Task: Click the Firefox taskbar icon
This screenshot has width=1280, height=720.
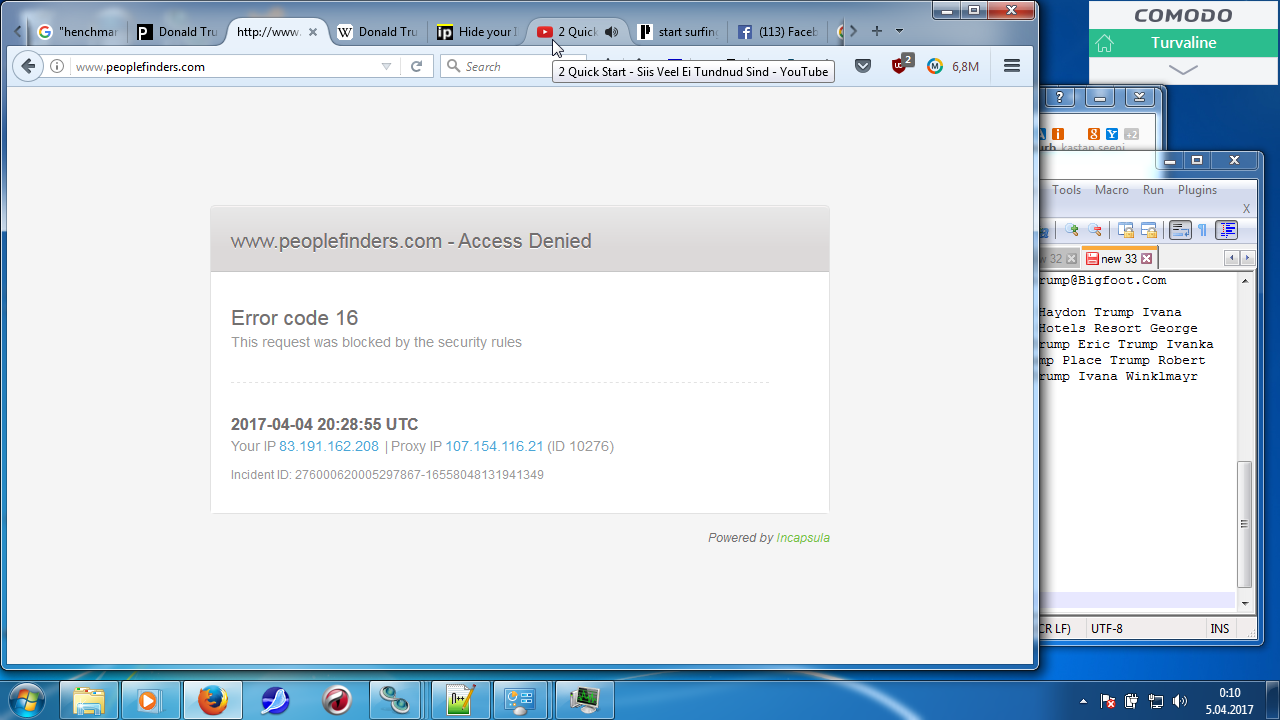Action: pos(212,700)
